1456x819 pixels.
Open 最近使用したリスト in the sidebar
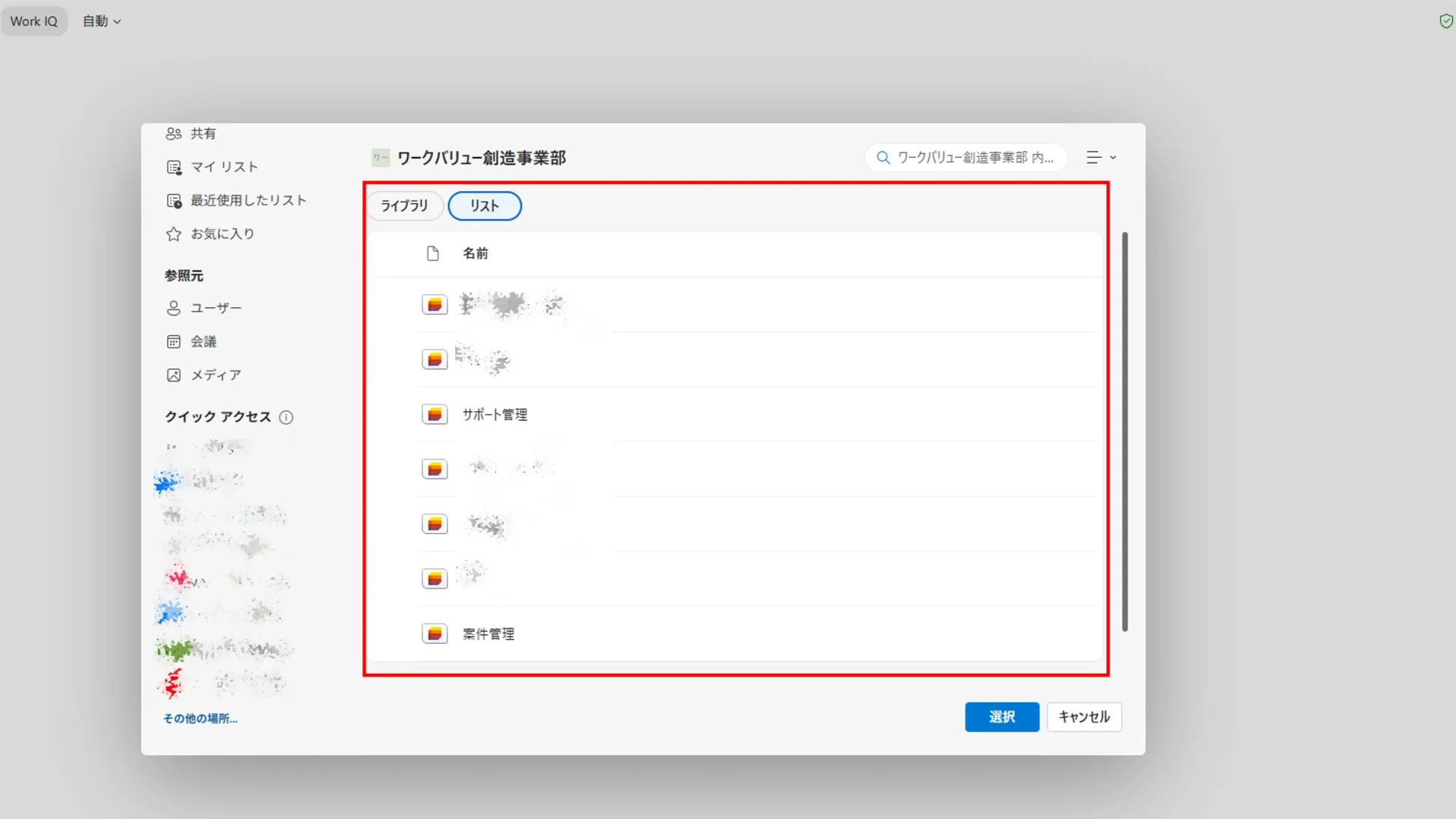(x=237, y=200)
